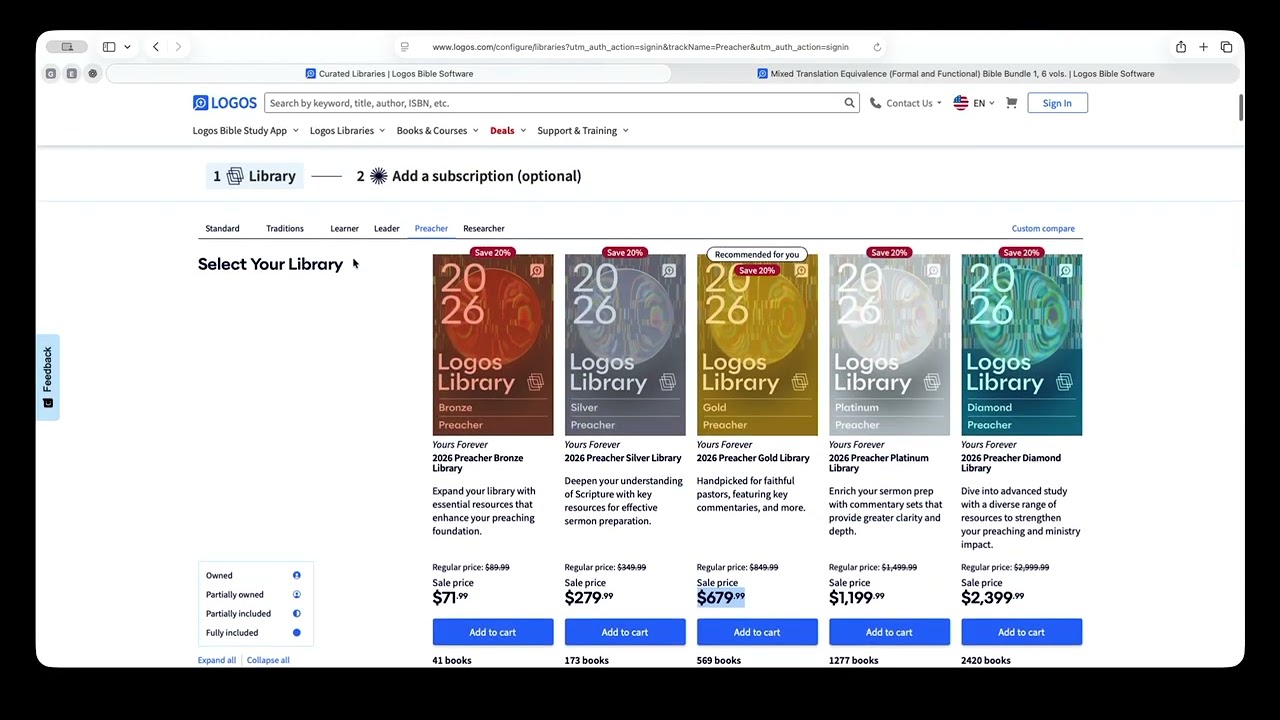Click the phone icon by Contact Us
Viewport: 1280px width, 720px height.
[875, 103]
